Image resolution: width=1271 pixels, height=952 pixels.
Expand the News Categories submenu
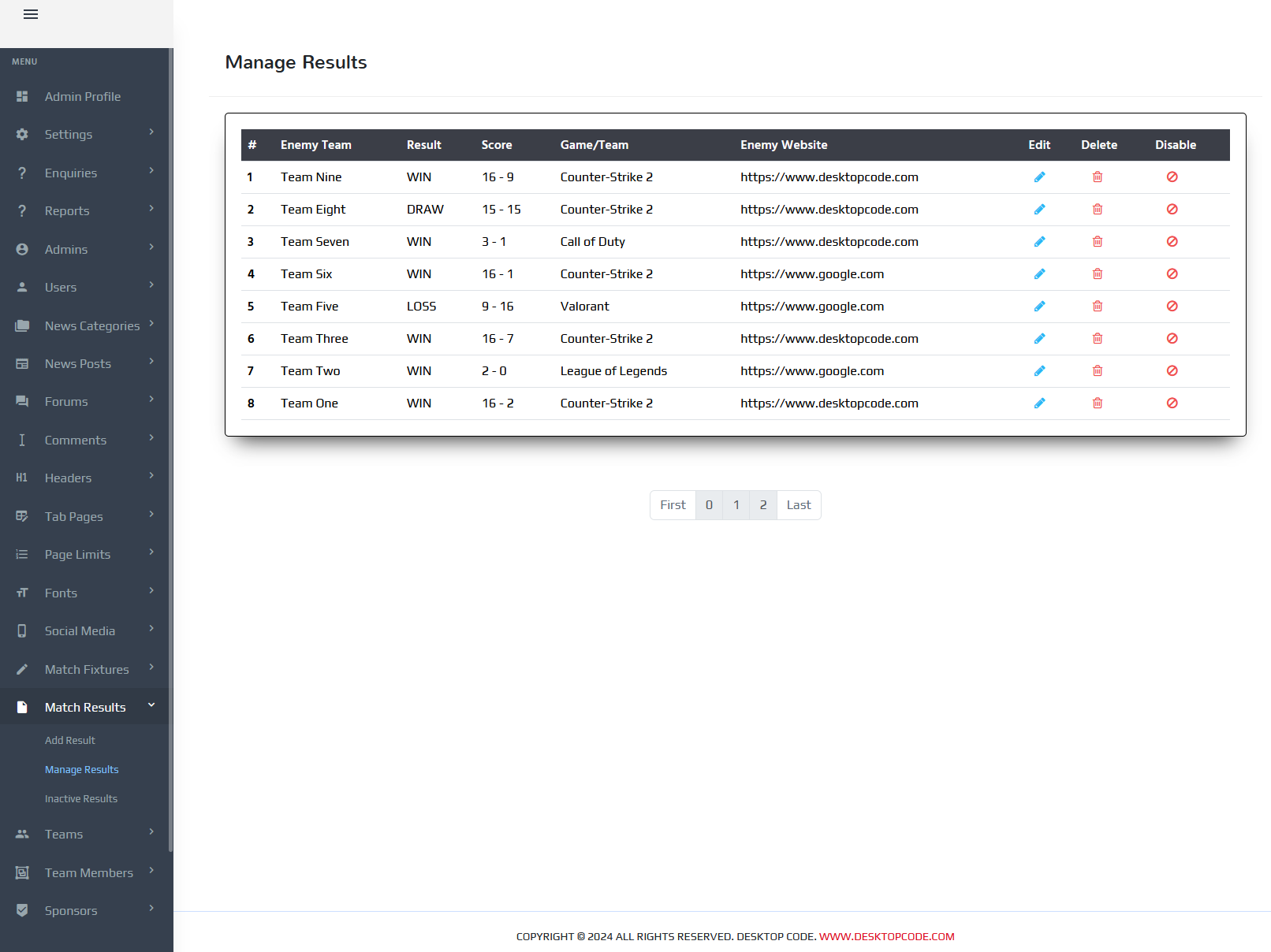(151, 324)
